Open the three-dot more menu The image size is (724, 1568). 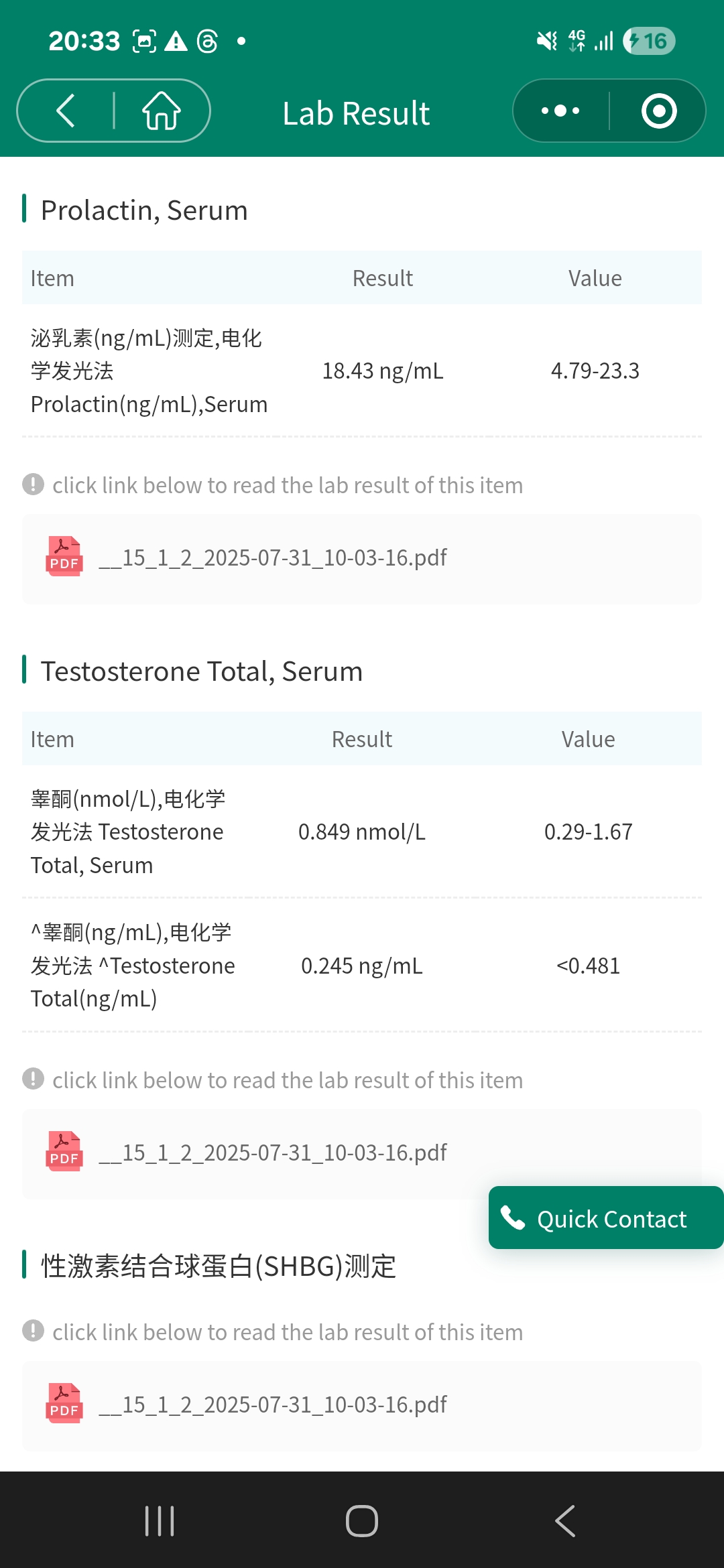click(x=560, y=111)
